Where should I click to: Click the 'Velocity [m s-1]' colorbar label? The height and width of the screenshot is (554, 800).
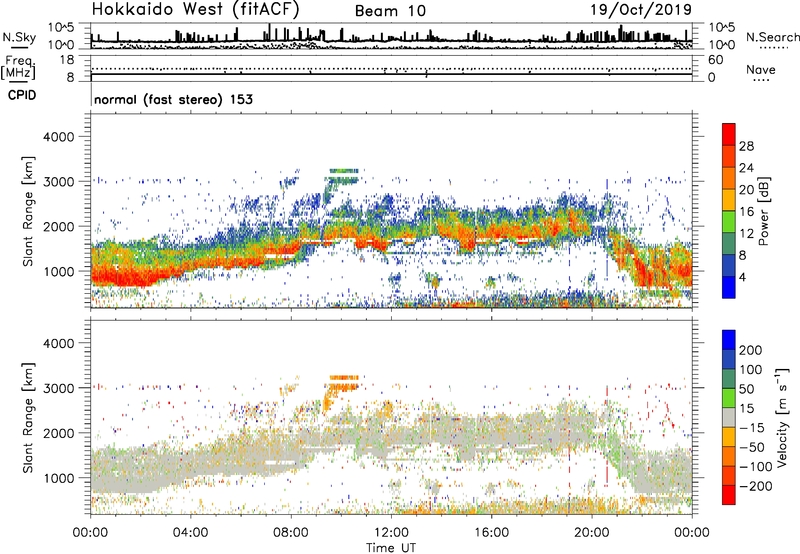click(x=782, y=417)
